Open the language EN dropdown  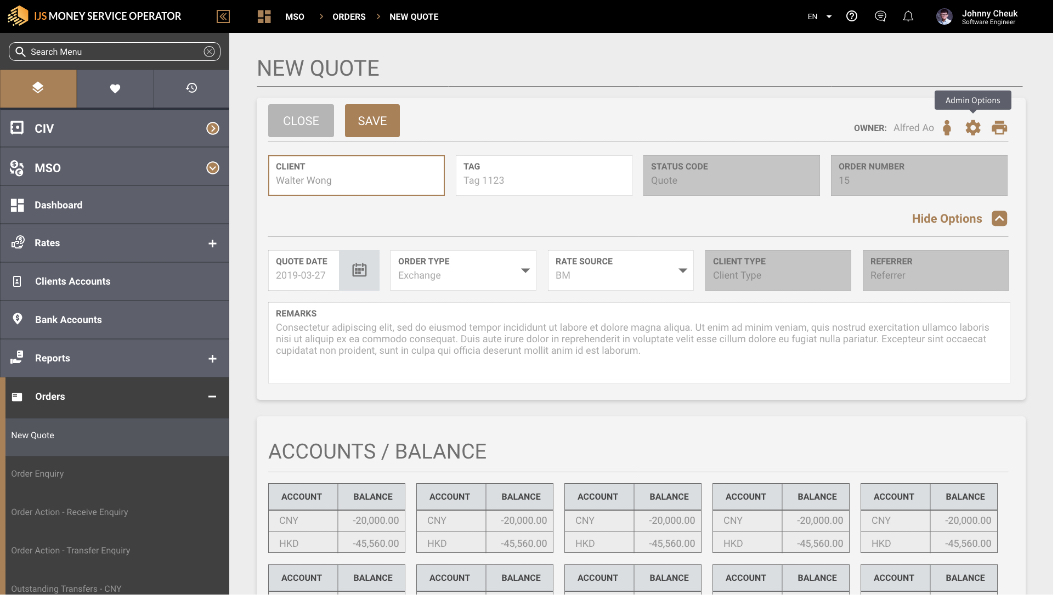coord(819,16)
